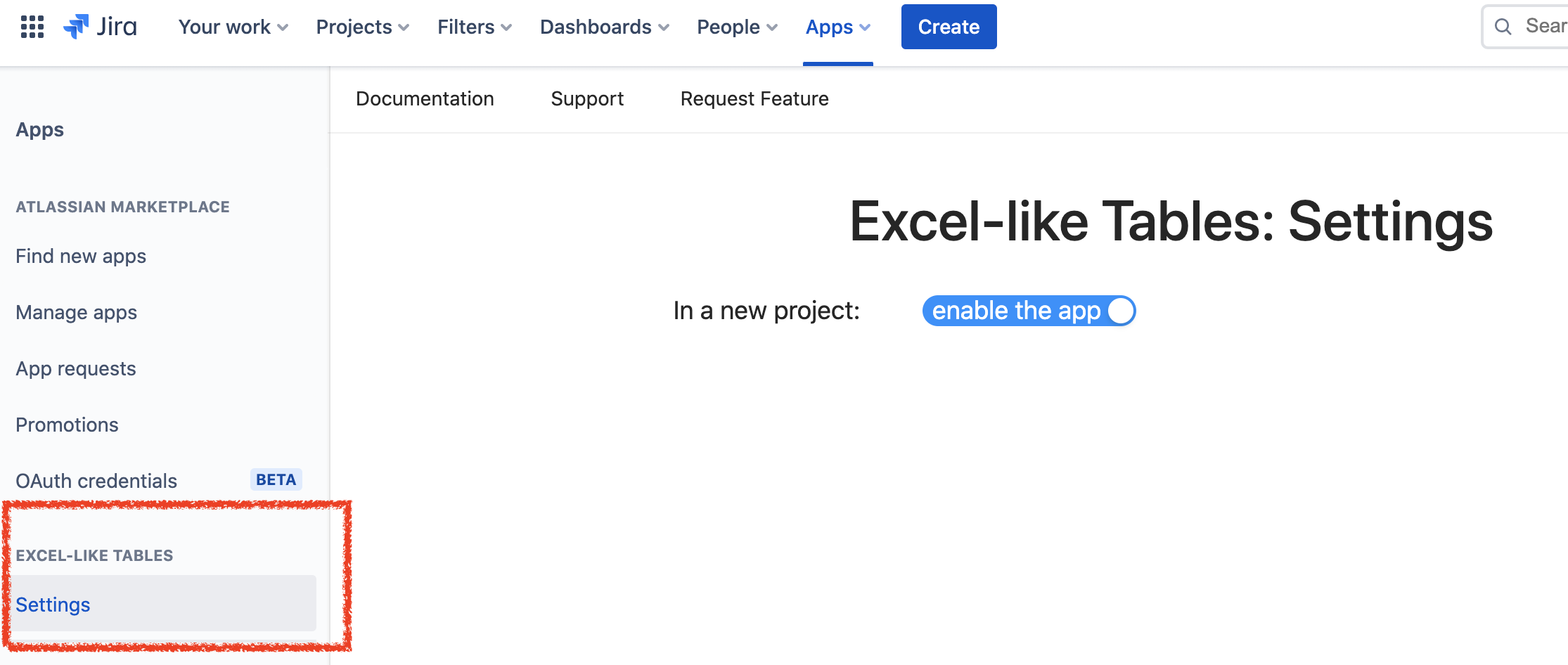Viewport: 1568px width, 665px height.
Task: Go to the Support tab
Action: [x=587, y=98]
